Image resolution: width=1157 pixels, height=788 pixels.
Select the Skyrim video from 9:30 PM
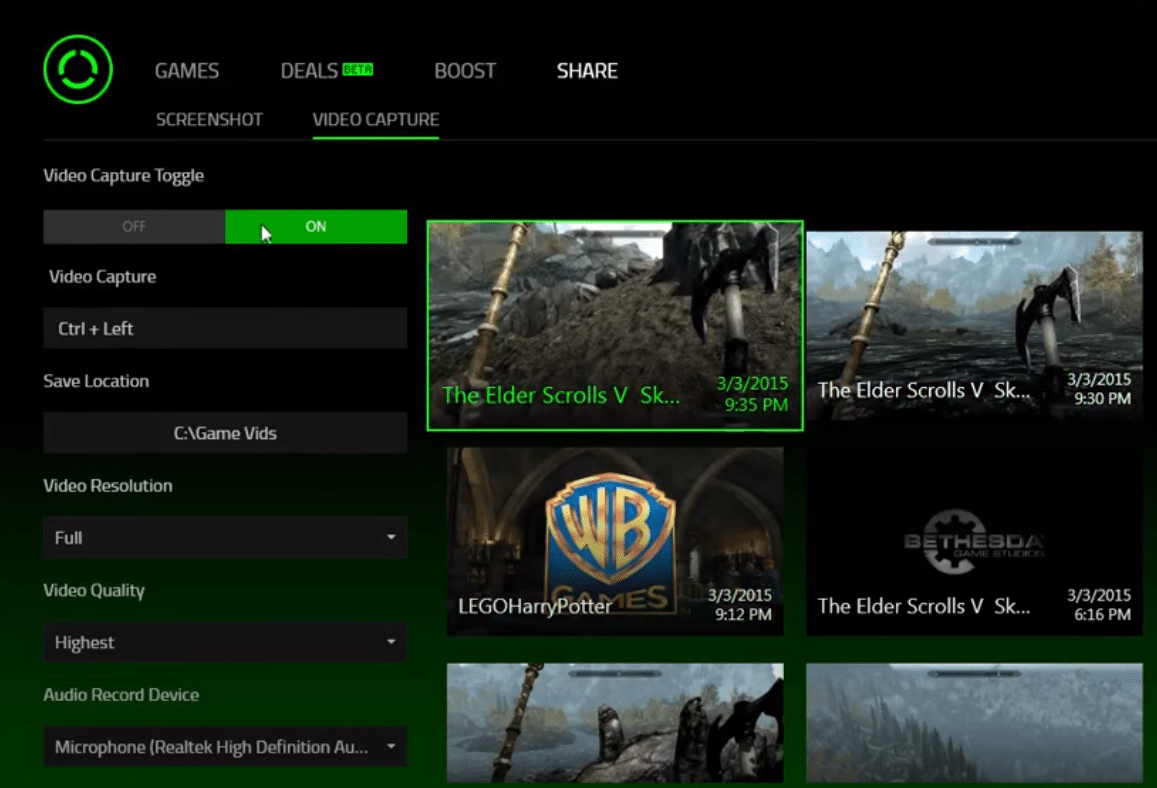point(974,325)
